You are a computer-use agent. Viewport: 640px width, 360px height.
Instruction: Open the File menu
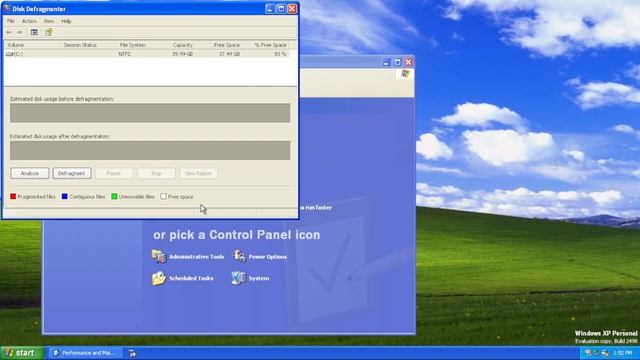pos(11,21)
